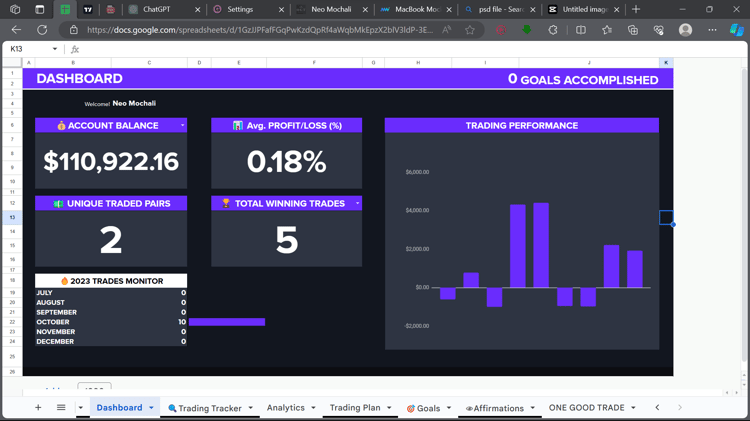Open new browser tab button
Screen dimensions: 750x421
point(636,9)
